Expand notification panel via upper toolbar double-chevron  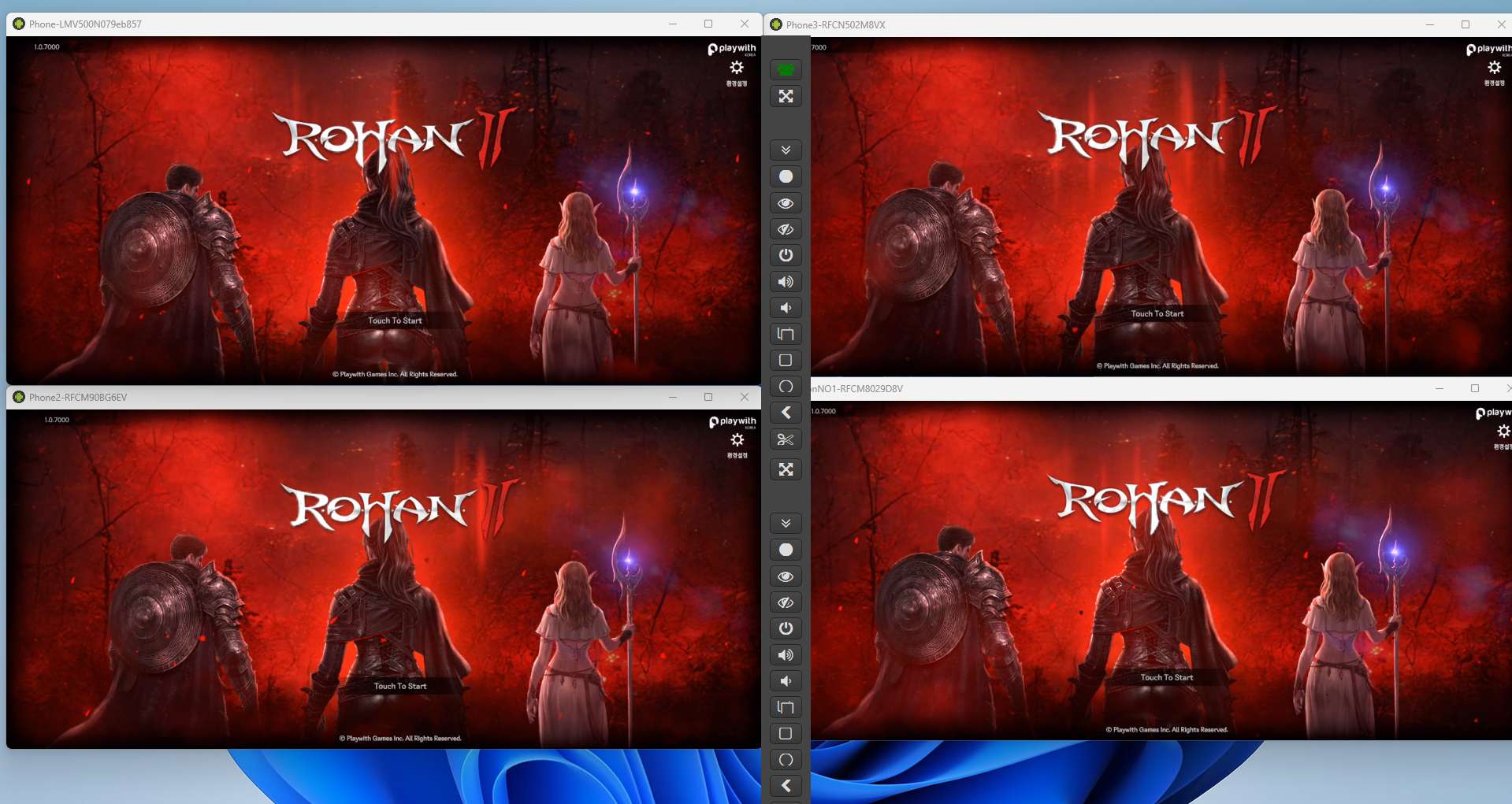[786, 150]
